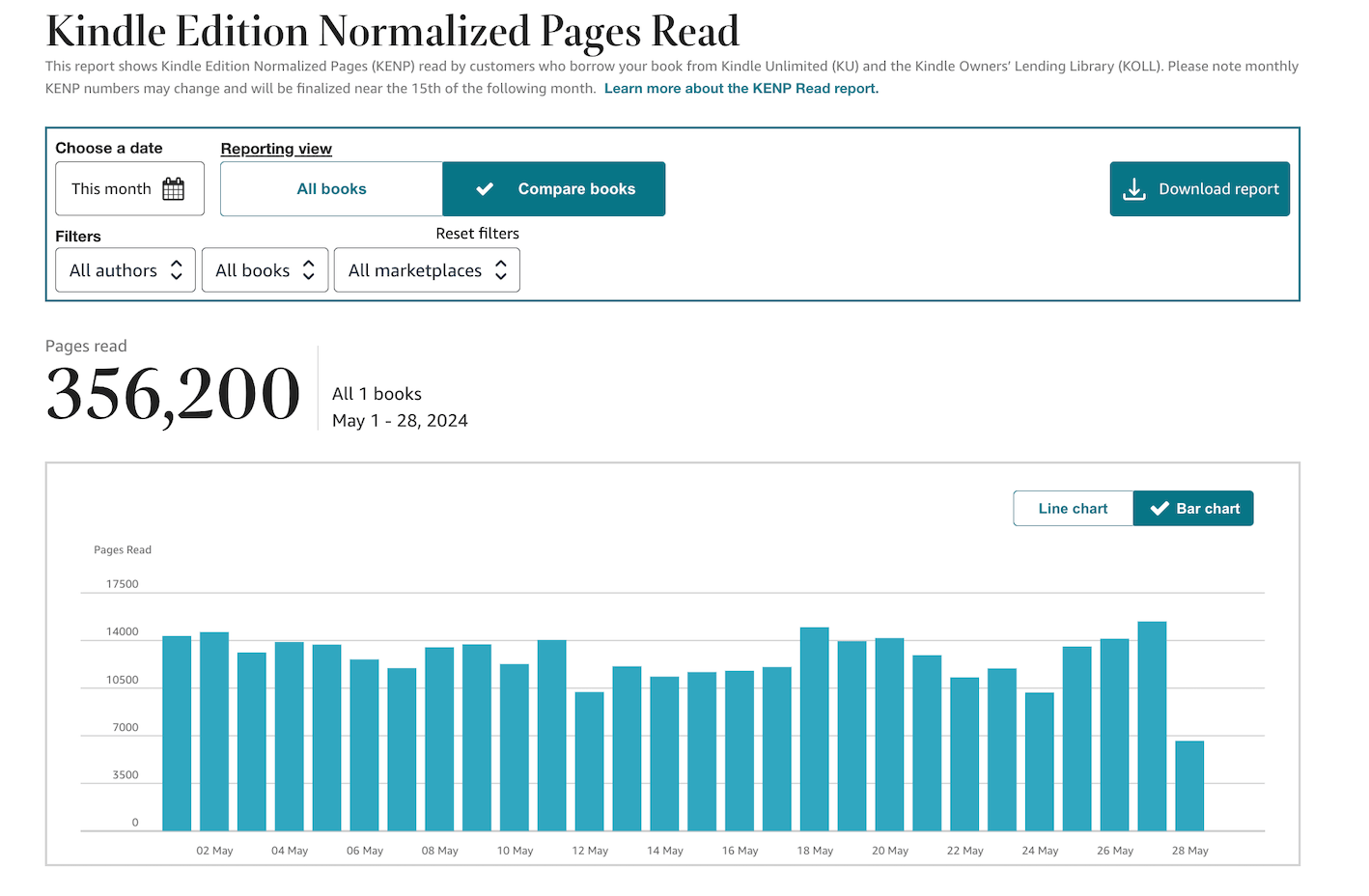Click the Kindle Edition Normalized Pages Read heading
The height and width of the screenshot is (896, 1369).
[393, 31]
